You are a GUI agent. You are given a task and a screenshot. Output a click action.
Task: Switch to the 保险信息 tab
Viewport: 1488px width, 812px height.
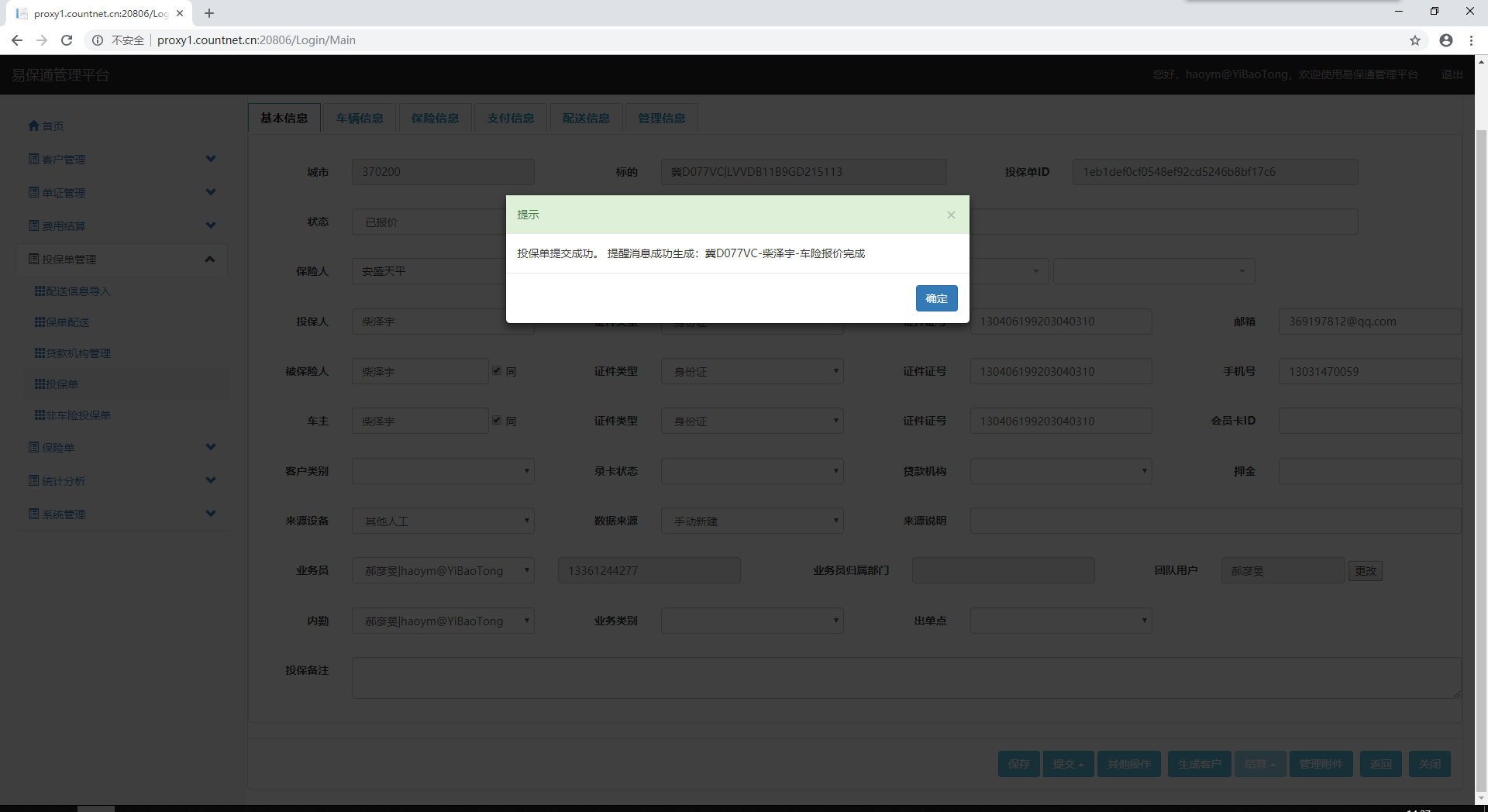point(435,118)
